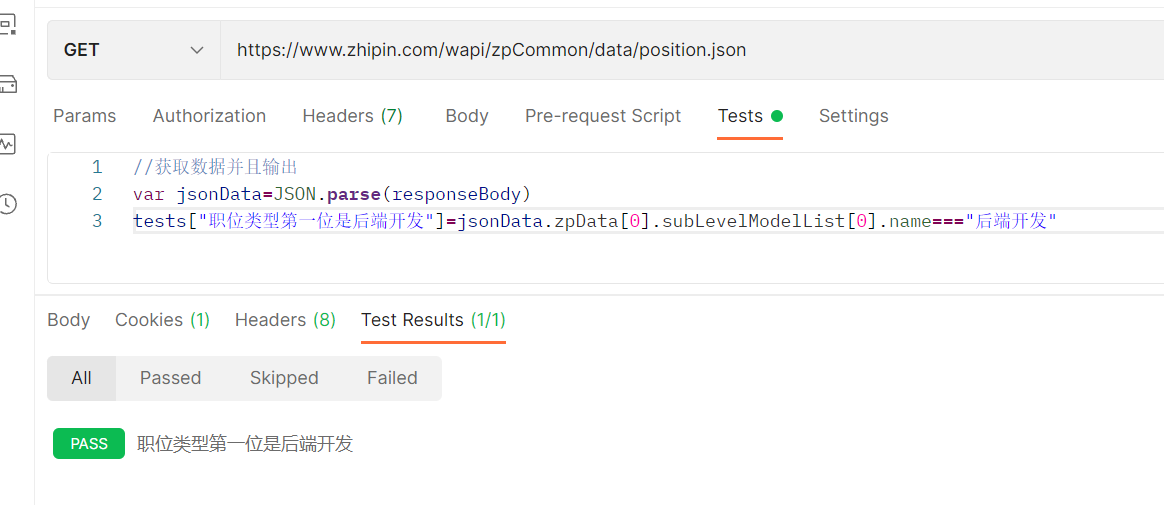The width and height of the screenshot is (1164, 505).
Task: Select the Tests tab
Action: [x=740, y=116]
